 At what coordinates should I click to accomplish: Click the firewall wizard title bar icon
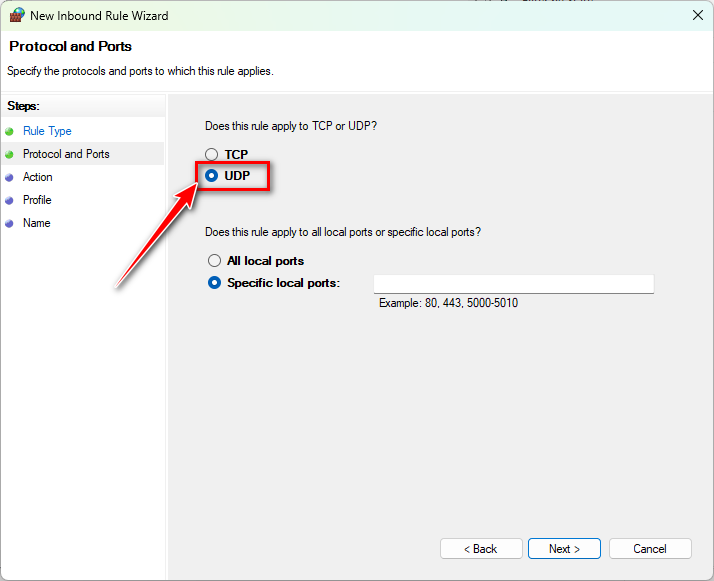(x=16, y=16)
